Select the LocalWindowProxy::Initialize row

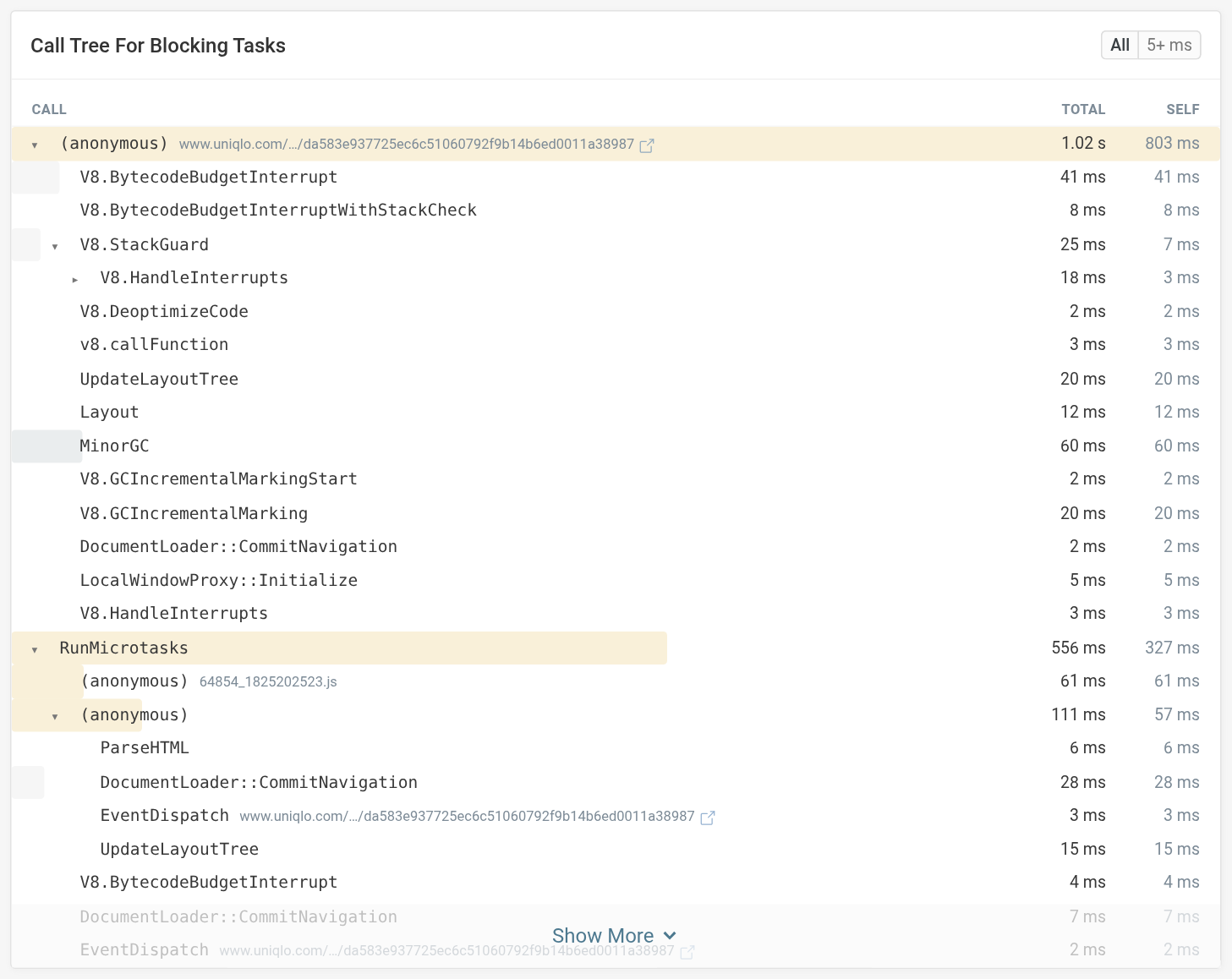tap(616, 580)
